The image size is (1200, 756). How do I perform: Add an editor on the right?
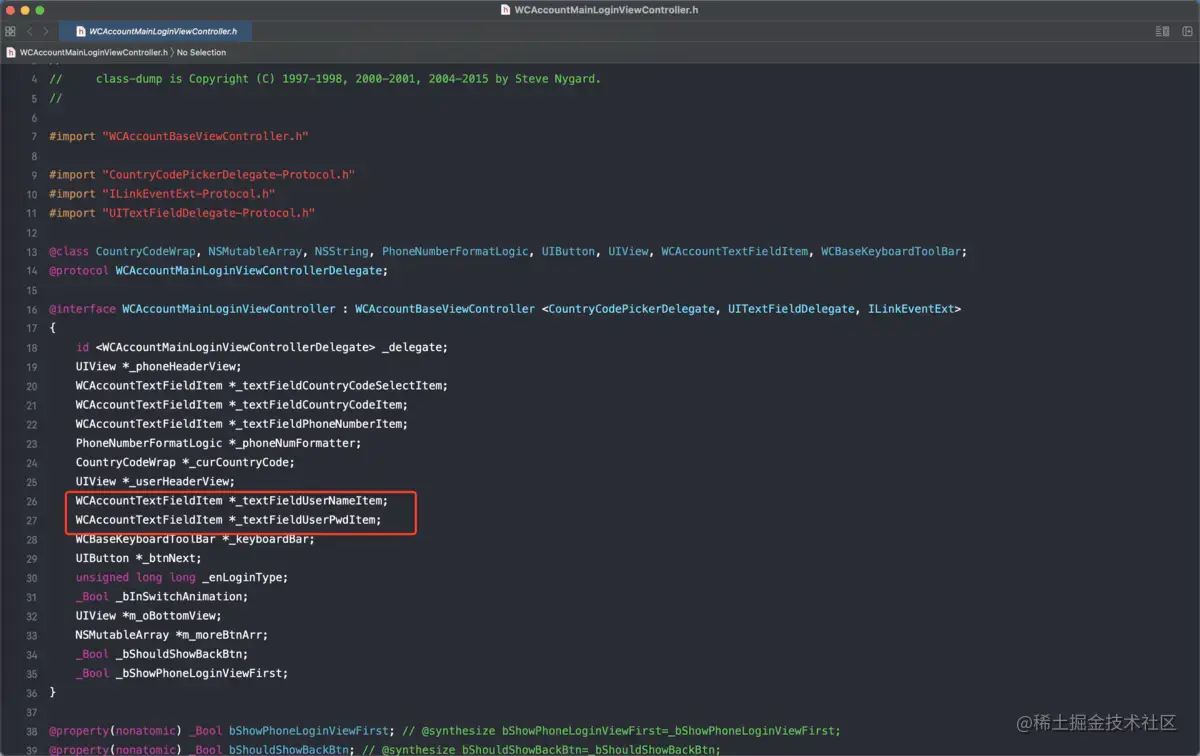coord(1187,31)
